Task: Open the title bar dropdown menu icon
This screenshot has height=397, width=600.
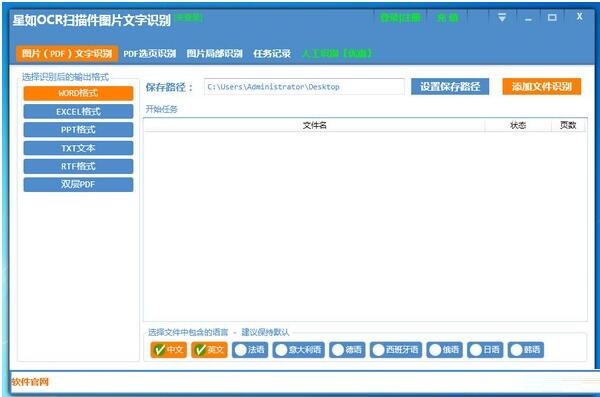Action: (x=502, y=17)
